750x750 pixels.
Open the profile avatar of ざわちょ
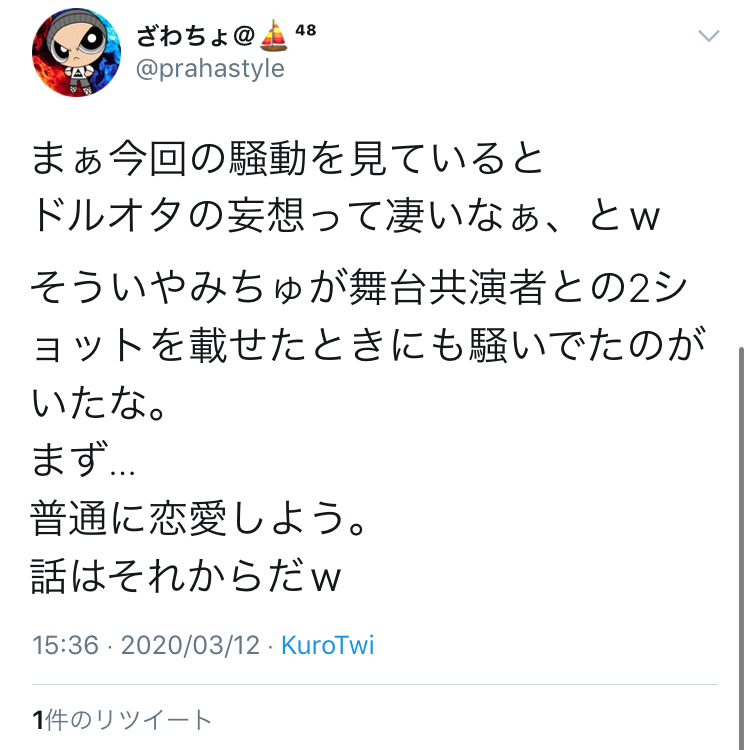pyautogui.click(x=77, y=52)
